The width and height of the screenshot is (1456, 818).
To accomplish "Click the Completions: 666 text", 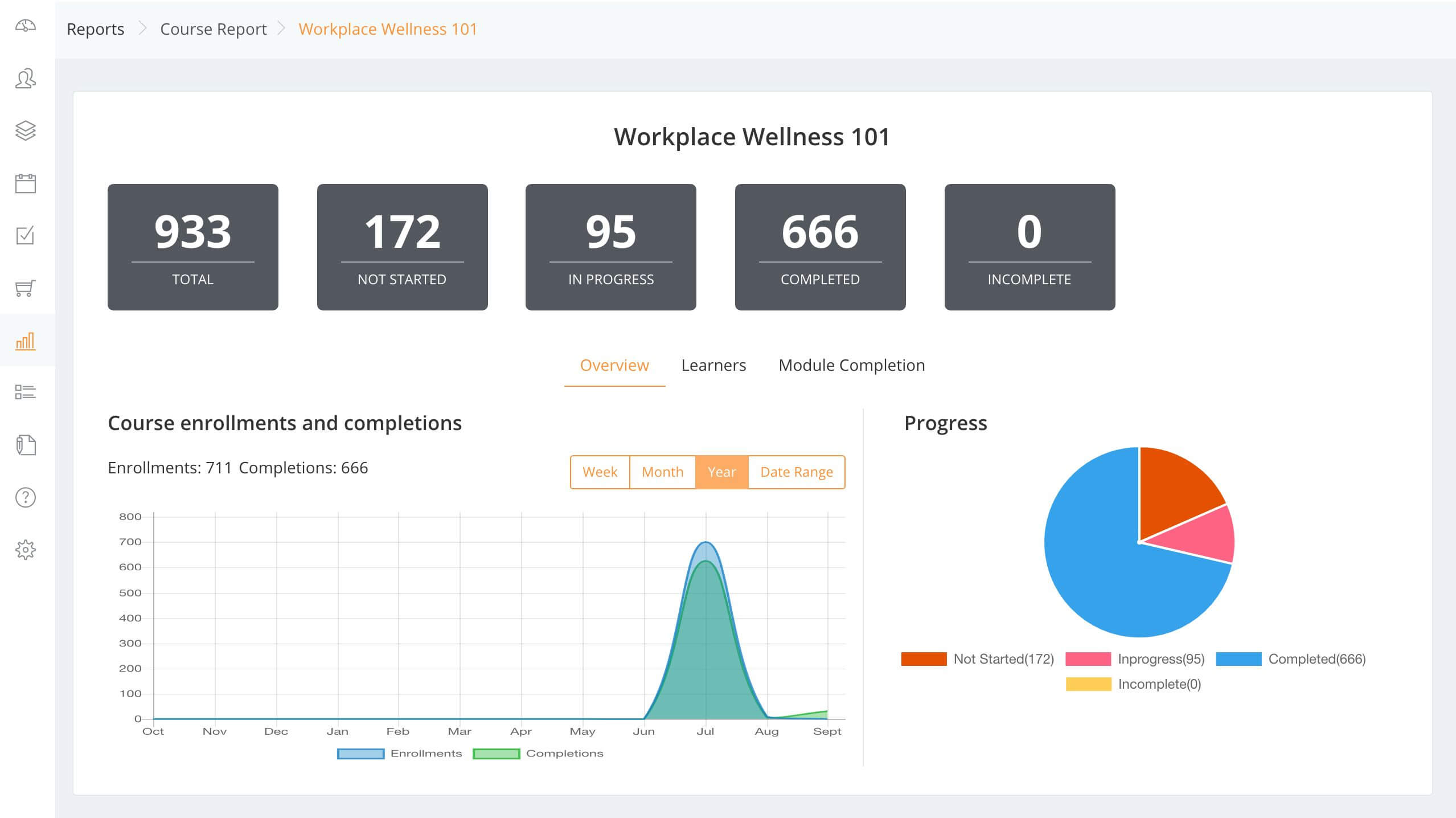I will (x=303, y=468).
